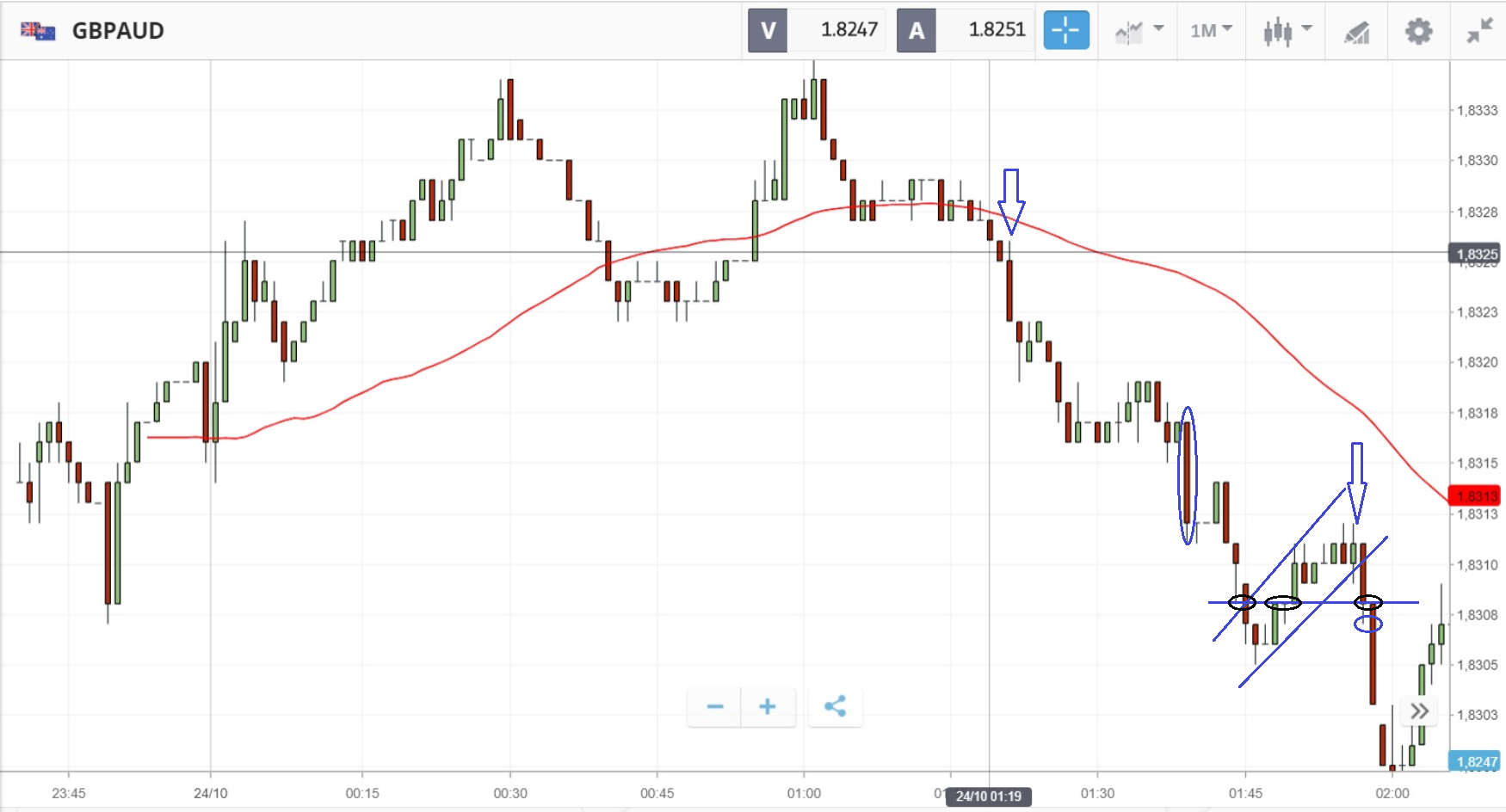Click the red 1.8313 moving average label
The width and height of the screenshot is (1506, 812).
(x=1475, y=495)
